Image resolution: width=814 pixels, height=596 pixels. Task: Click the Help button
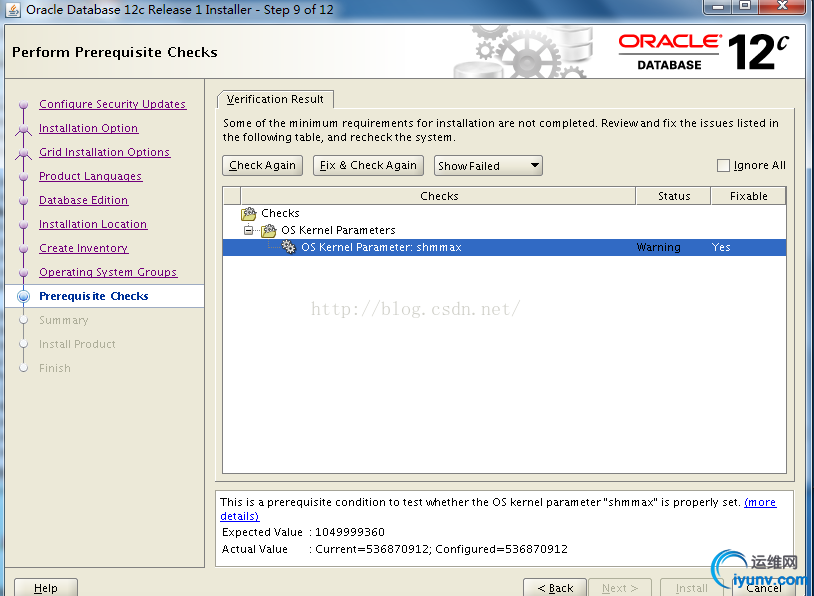coord(46,588)
